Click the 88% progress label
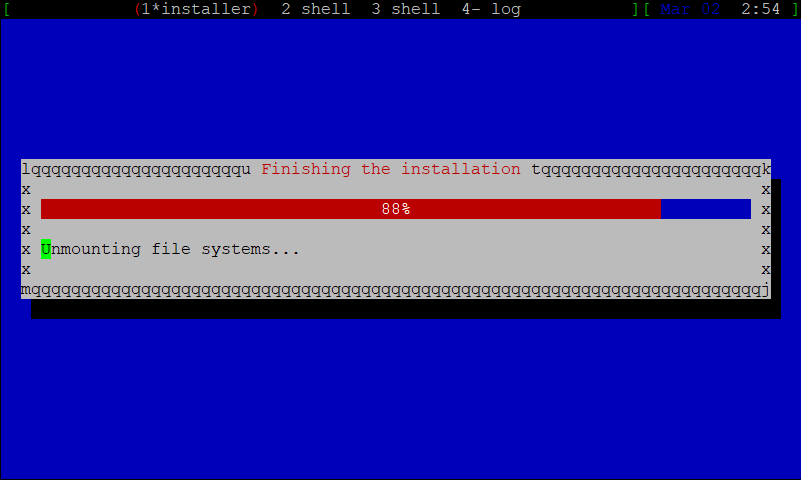 (396, 209)
